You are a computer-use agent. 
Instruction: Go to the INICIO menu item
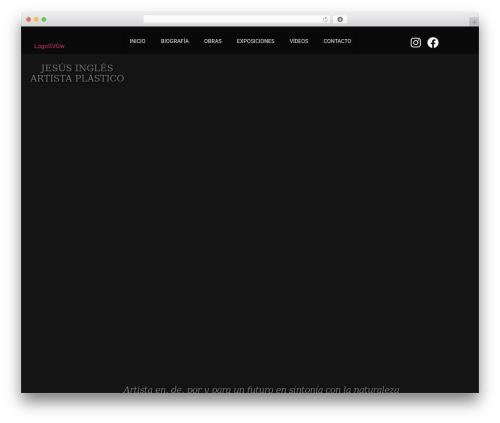pyautogui.click(x=137, y=41)
